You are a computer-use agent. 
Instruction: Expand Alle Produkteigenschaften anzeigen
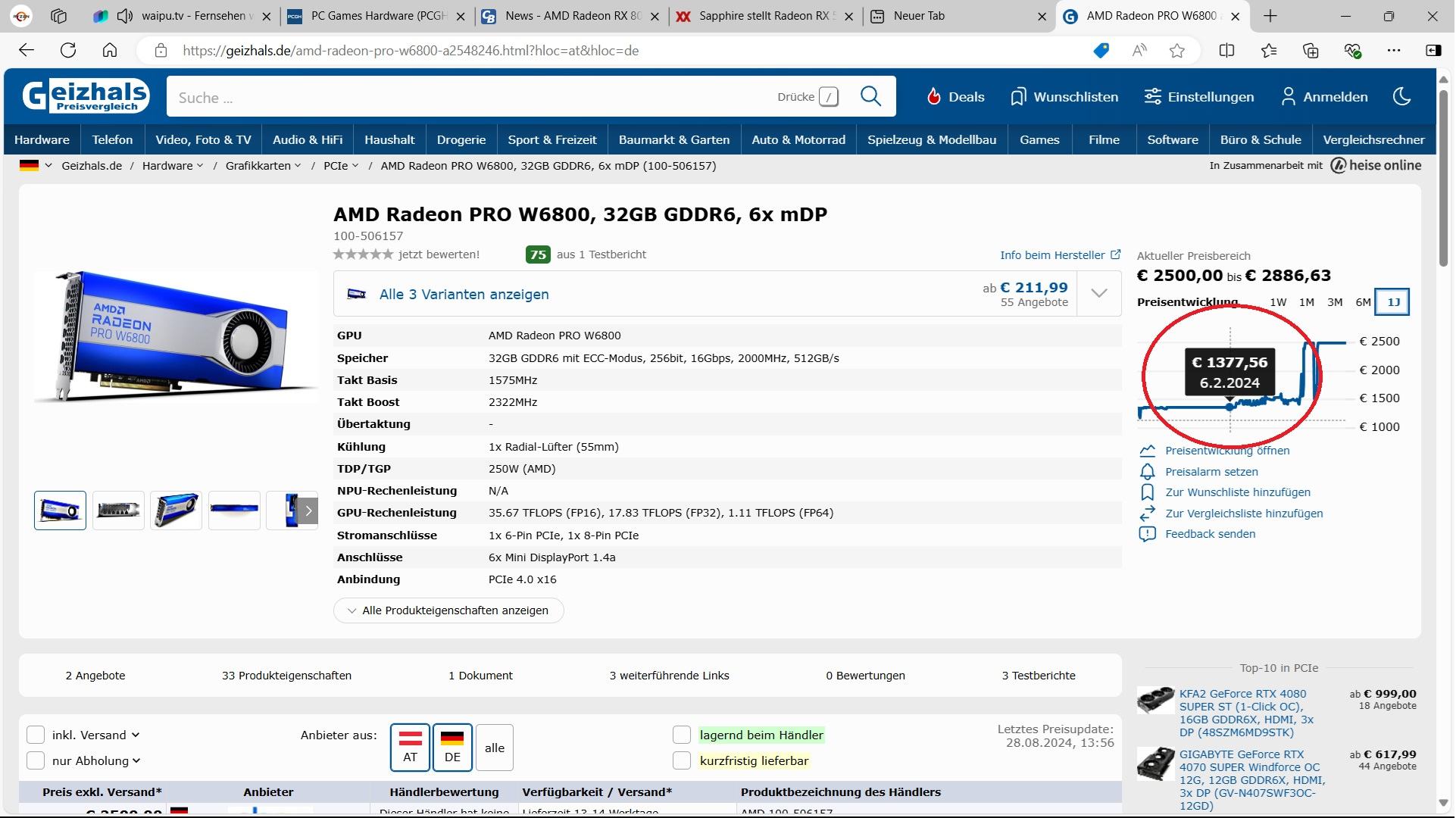point(448,610)
